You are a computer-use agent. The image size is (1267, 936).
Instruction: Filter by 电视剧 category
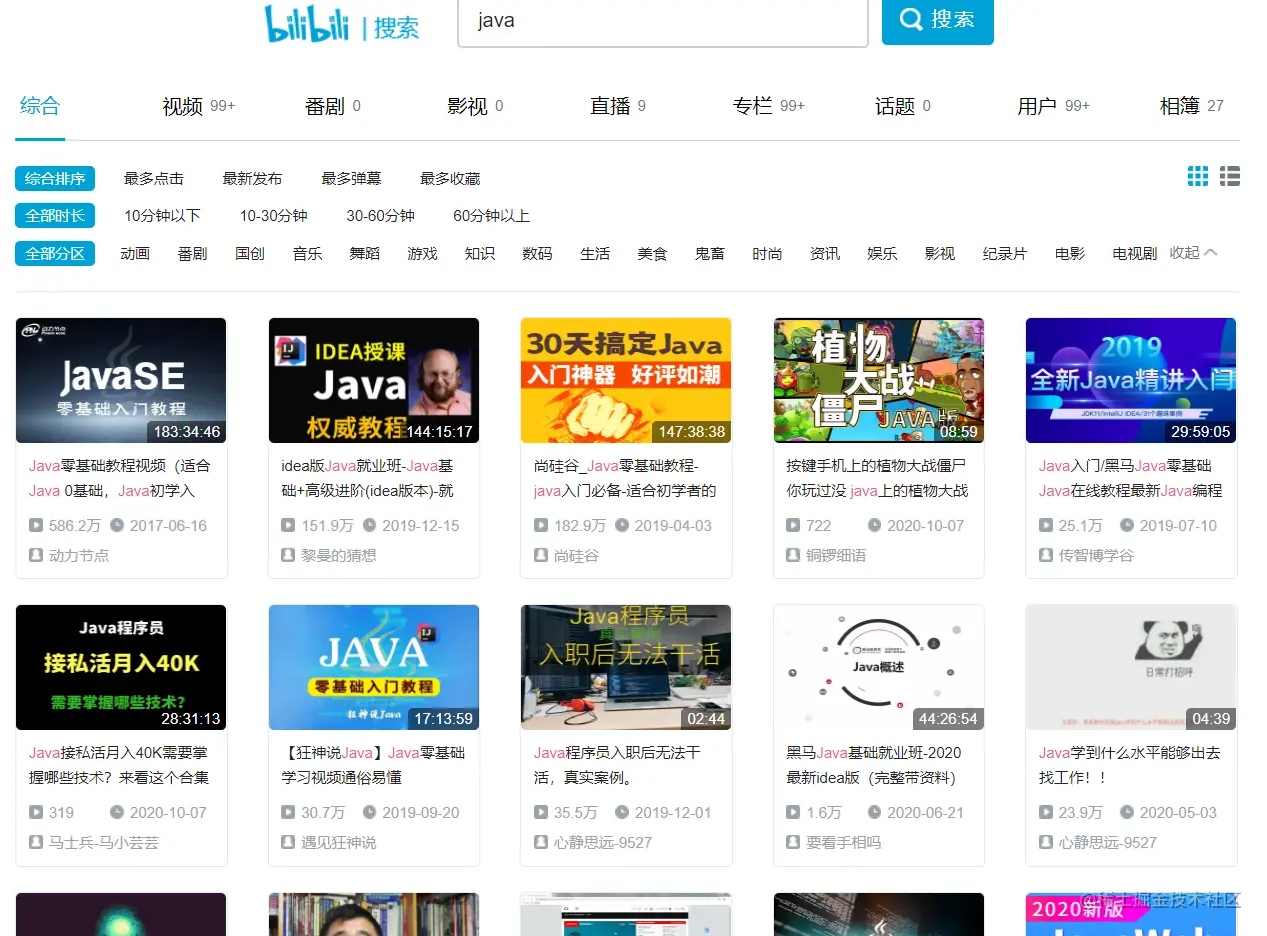pos(1134,254)
